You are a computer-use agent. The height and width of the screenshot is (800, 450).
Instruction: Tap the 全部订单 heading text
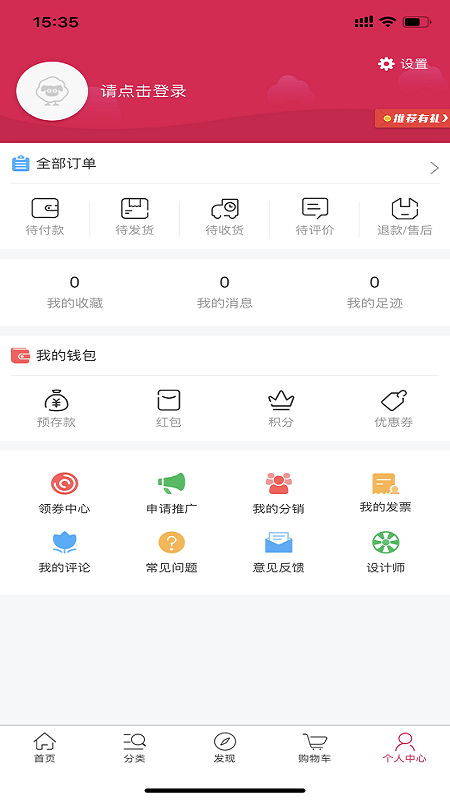tap(66, 164)
